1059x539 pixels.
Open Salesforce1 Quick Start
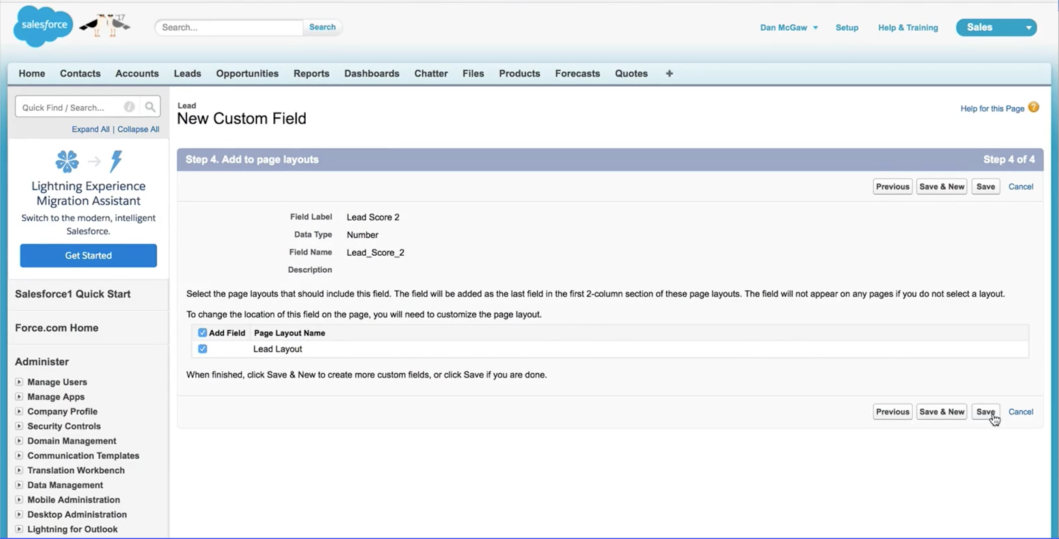(73, 294)
